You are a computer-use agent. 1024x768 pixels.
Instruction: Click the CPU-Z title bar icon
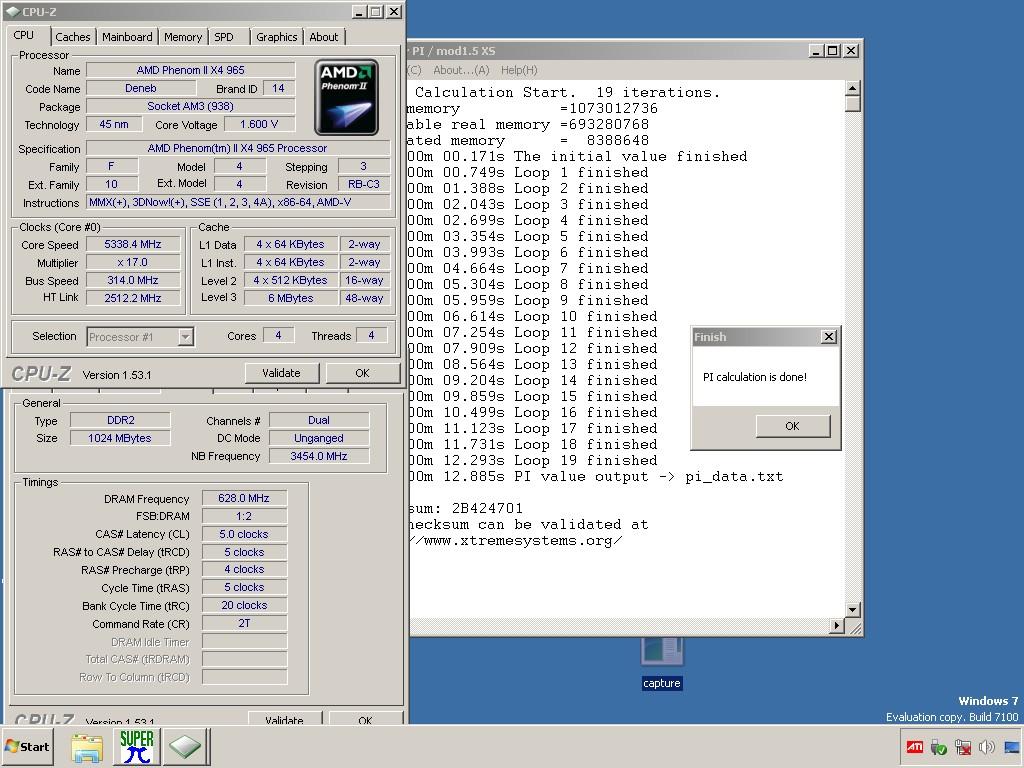tap(12, 11)
